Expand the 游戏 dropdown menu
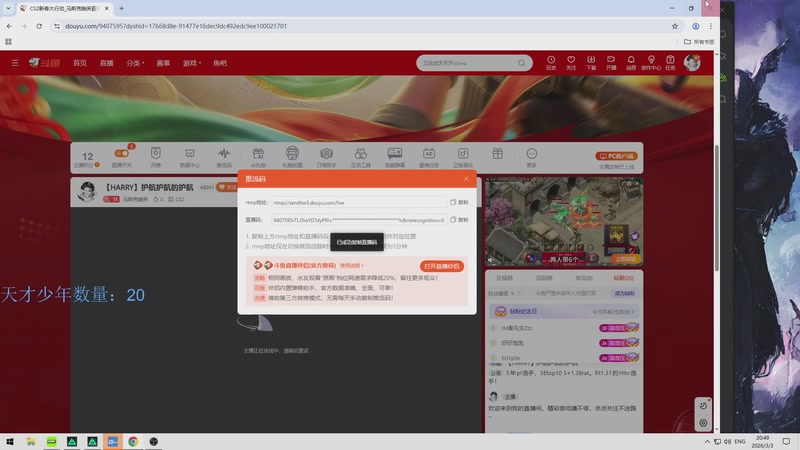The image size is (800, 450). coord(192,63)
